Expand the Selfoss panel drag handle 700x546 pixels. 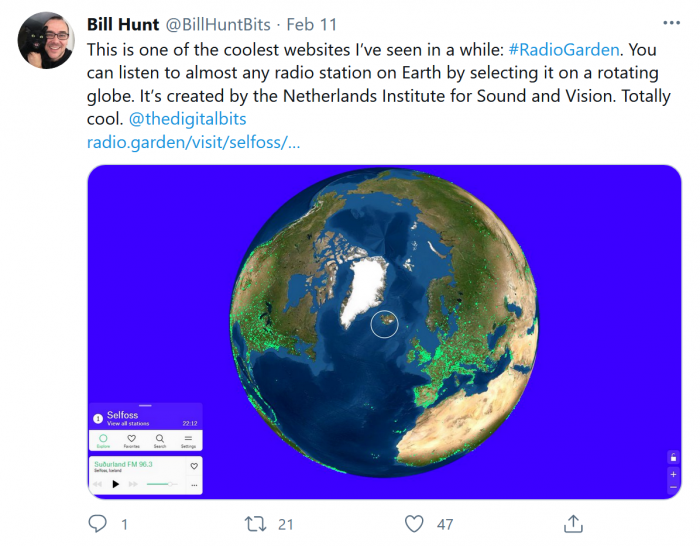tap(145, 406)
